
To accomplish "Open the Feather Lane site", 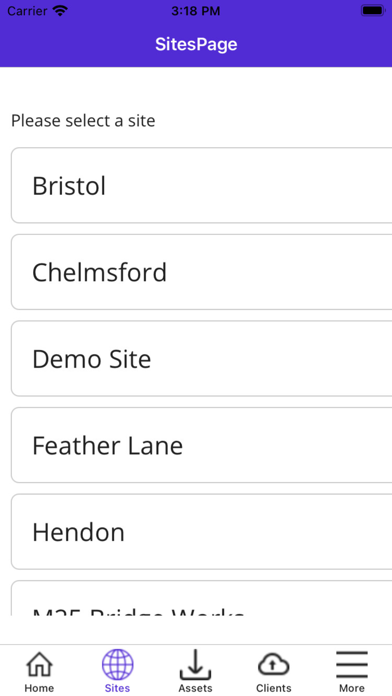I will tap(202, 445).
